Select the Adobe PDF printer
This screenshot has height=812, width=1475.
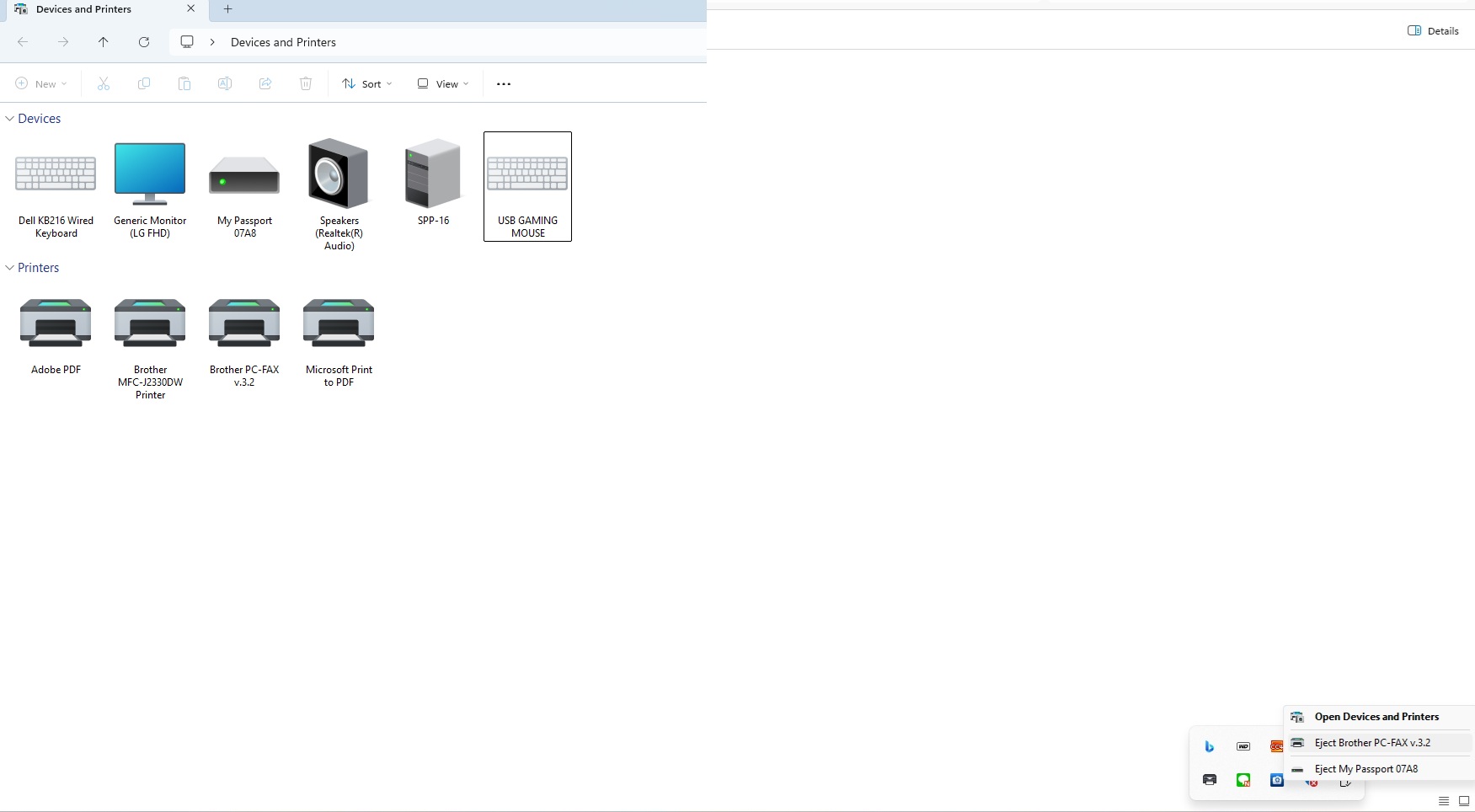point(56,335)
